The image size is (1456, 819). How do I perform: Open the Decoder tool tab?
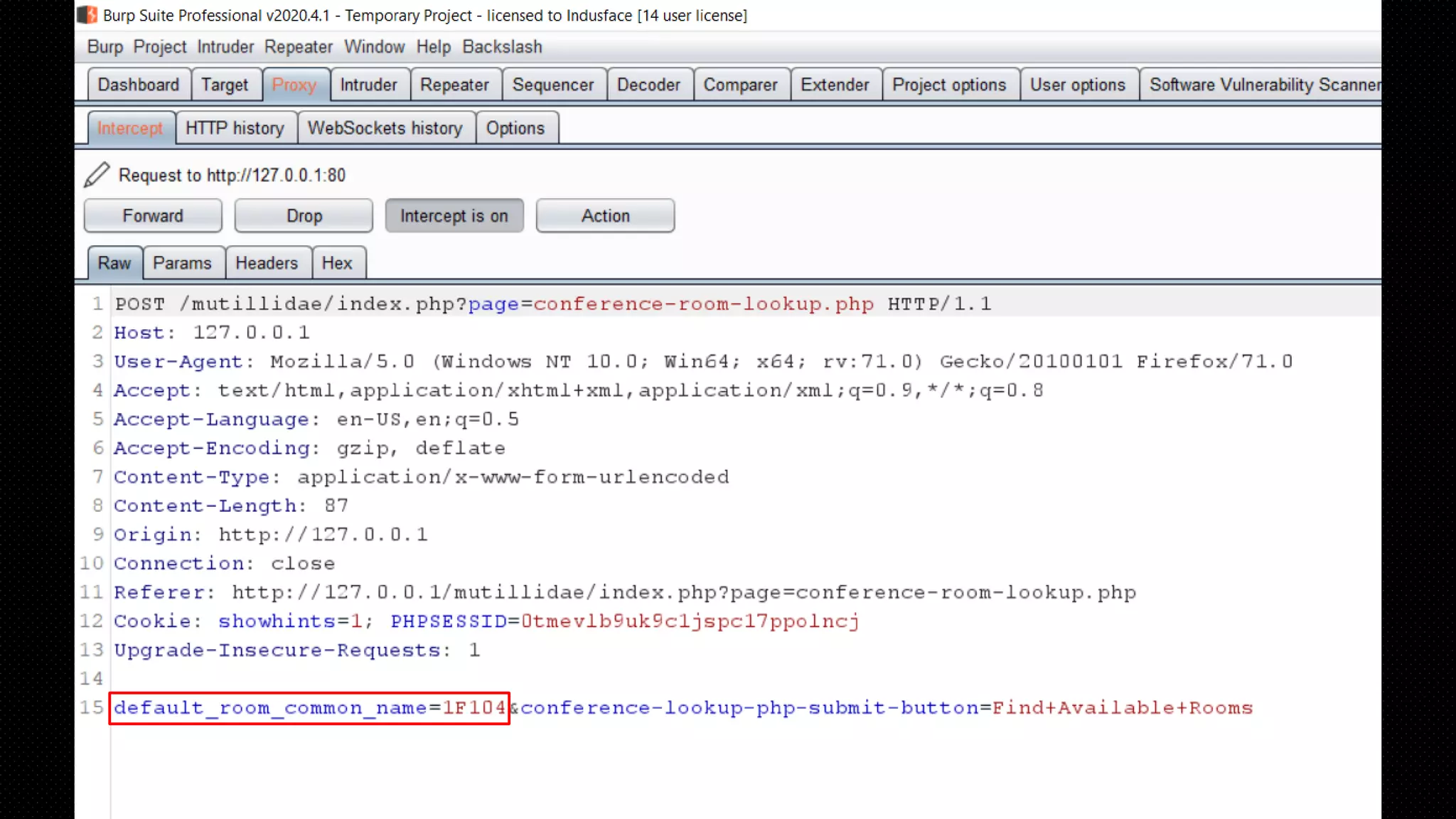(648, 85)
